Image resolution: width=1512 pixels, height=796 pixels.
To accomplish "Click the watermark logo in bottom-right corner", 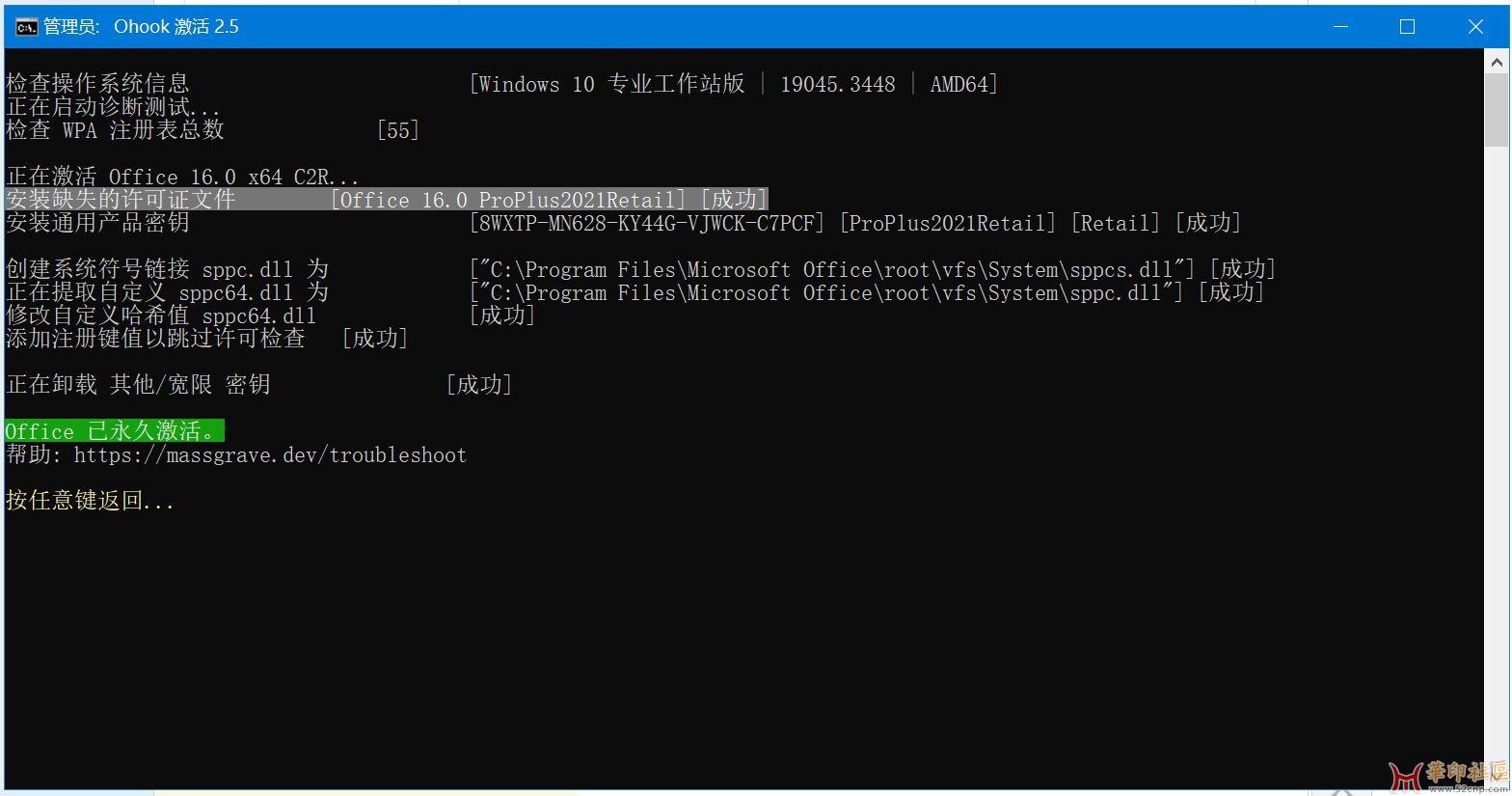I will [x=1446, y=775].
